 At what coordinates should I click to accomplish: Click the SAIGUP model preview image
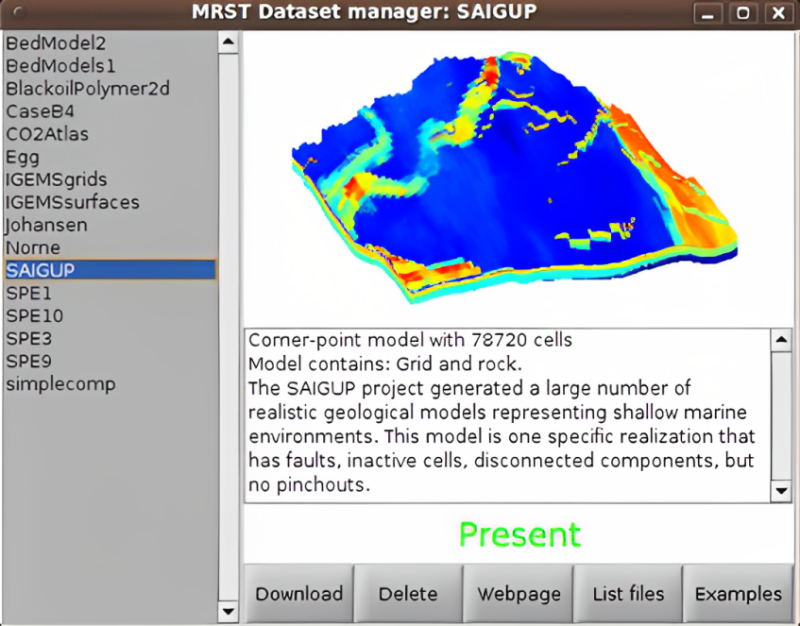pyautogui.click(x=514, y=178)
